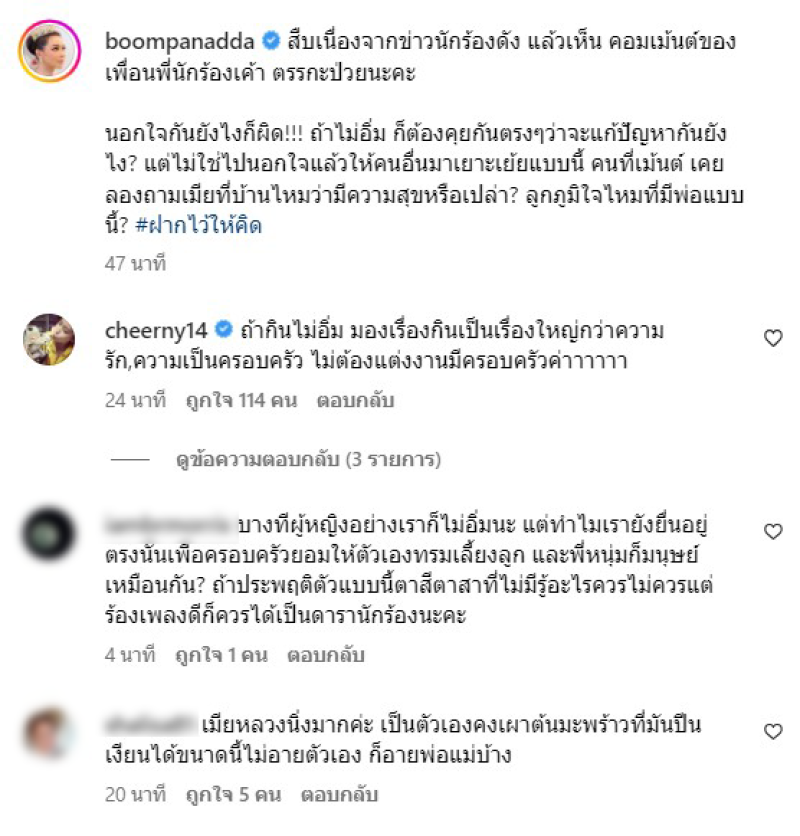Like the last comment with heart icon
This screenshot has height=836, width=800.
pos(773,731)
